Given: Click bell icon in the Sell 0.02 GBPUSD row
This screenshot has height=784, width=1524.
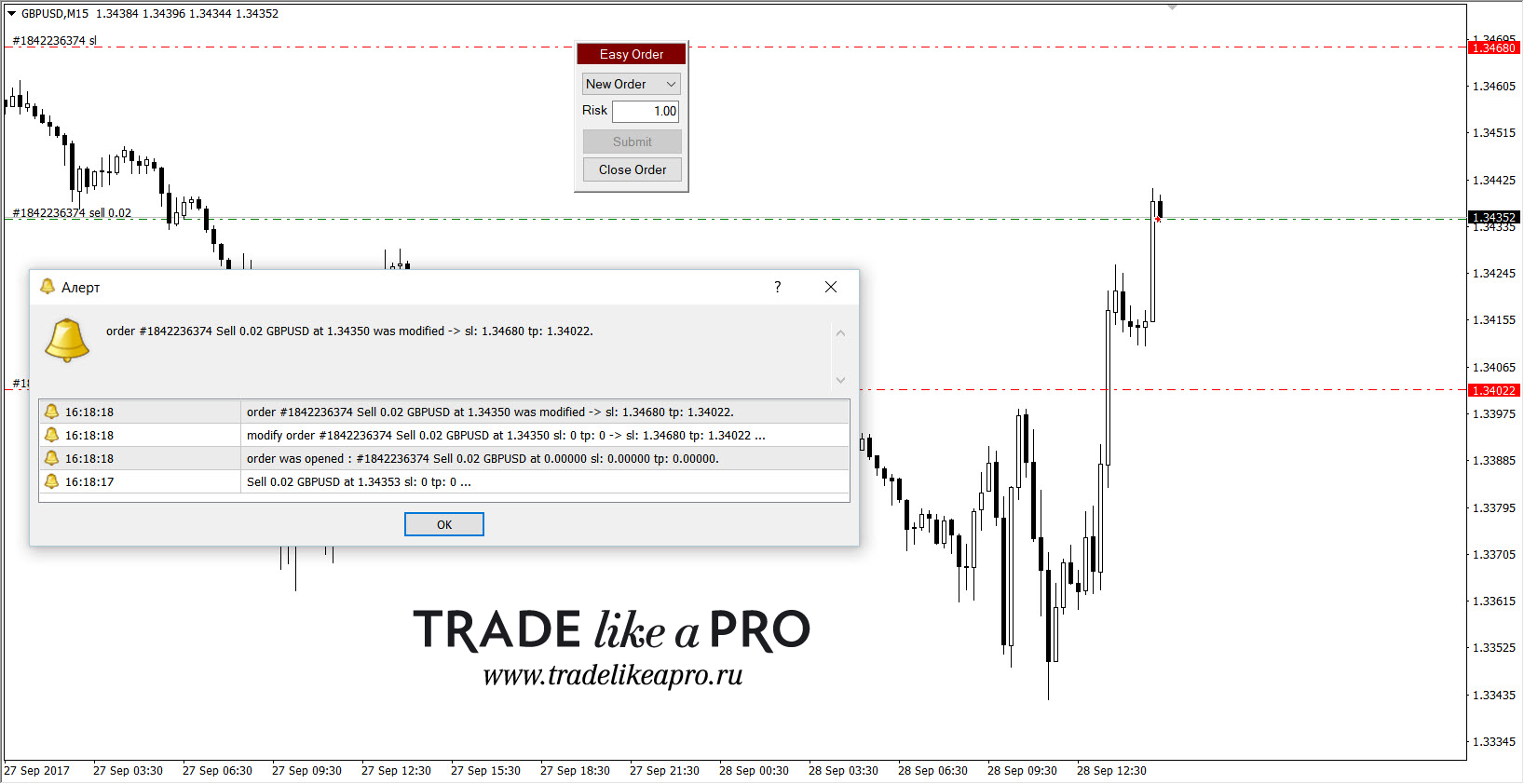Looking at the screenshot, I should pyautogui.click(x=51, y=481).
